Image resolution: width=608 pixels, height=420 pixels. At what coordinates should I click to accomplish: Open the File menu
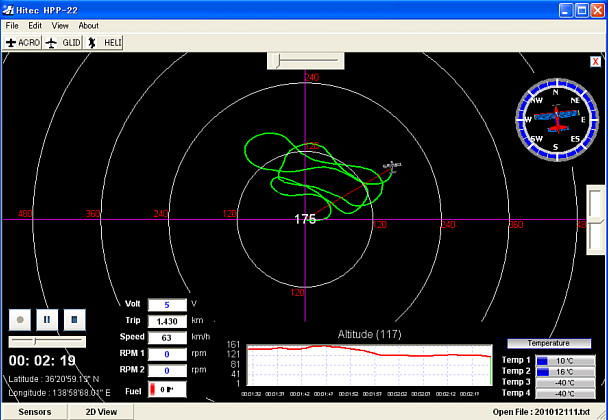12,25
